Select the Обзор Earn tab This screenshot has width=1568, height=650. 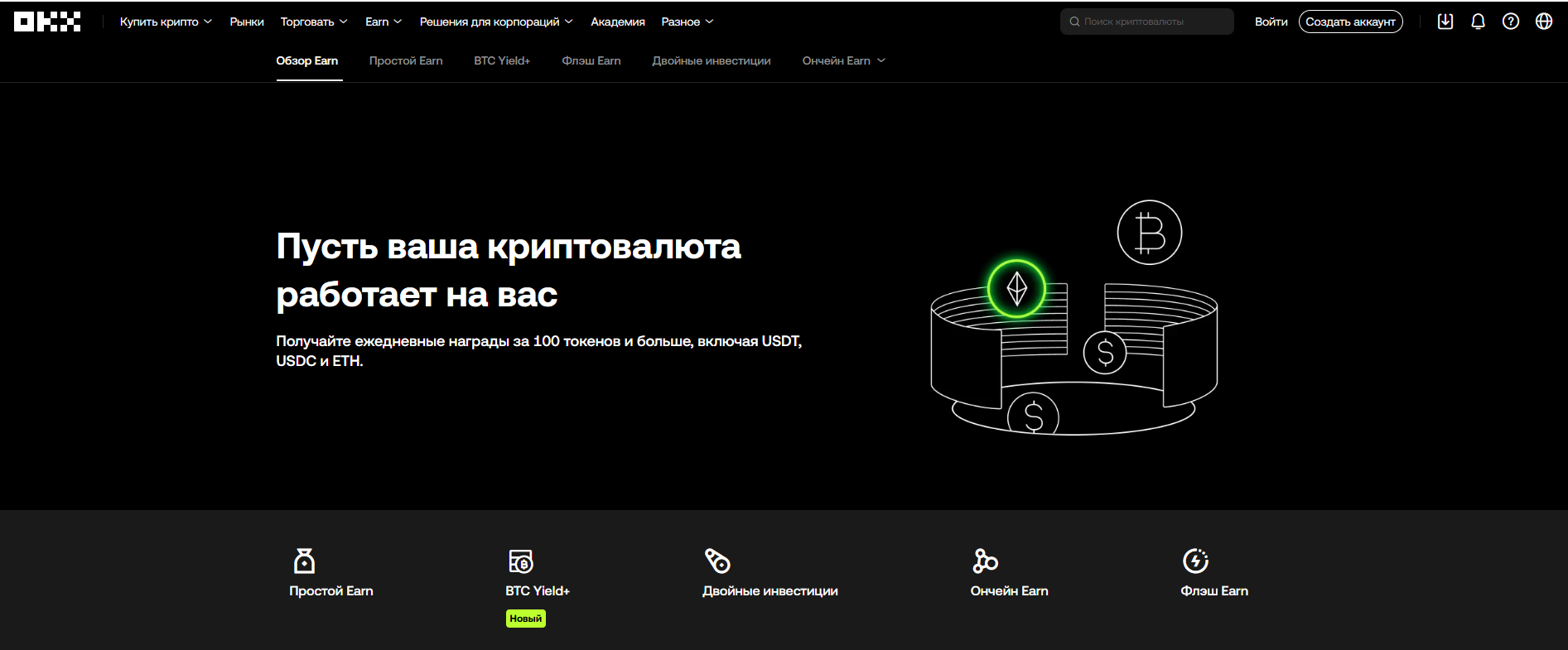[x=307, y=60]
